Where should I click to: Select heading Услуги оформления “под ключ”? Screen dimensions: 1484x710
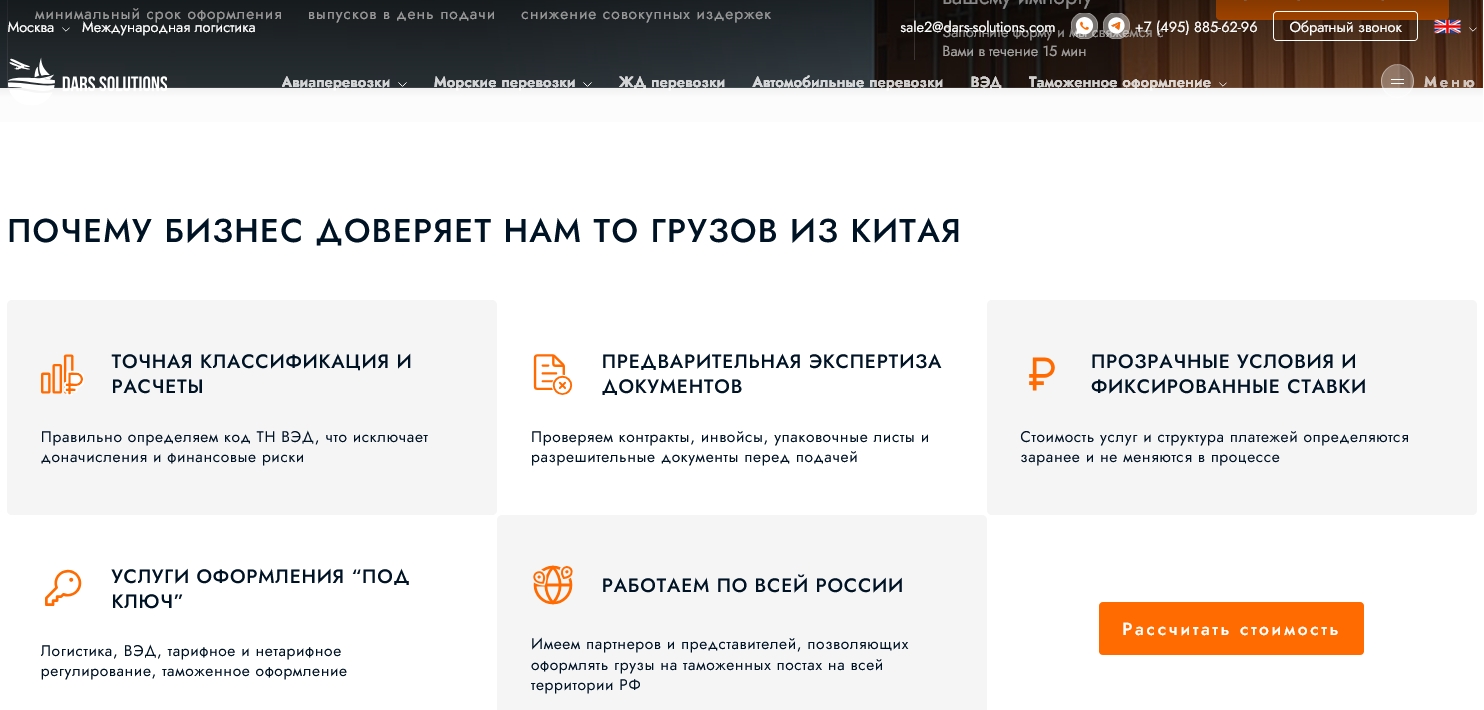(x=260, y=589)
